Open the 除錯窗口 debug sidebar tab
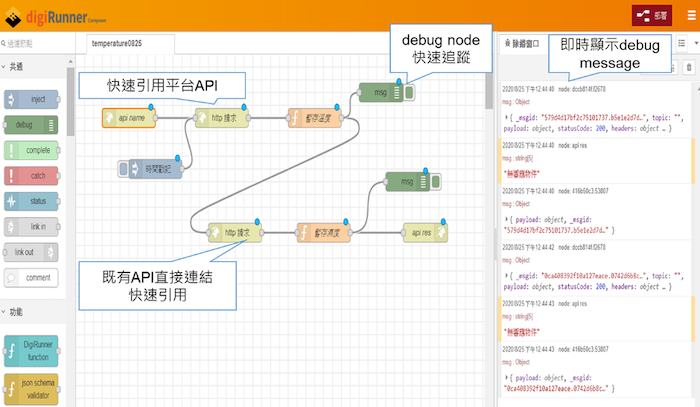Screen dimensions: 700x407 [x=522, y=44]
